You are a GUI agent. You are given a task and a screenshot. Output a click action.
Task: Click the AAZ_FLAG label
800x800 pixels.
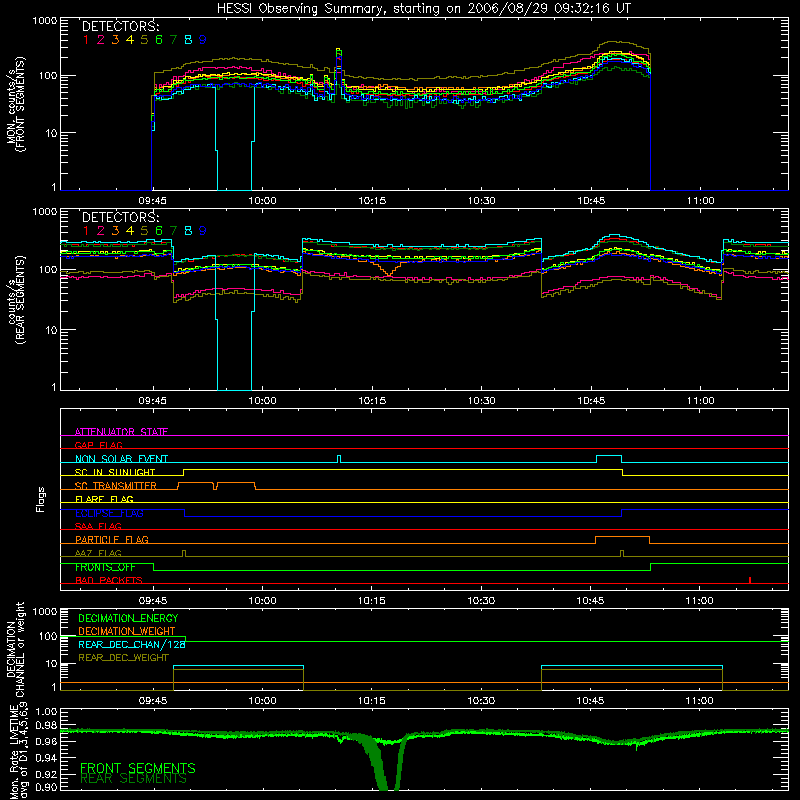[98, 553]
